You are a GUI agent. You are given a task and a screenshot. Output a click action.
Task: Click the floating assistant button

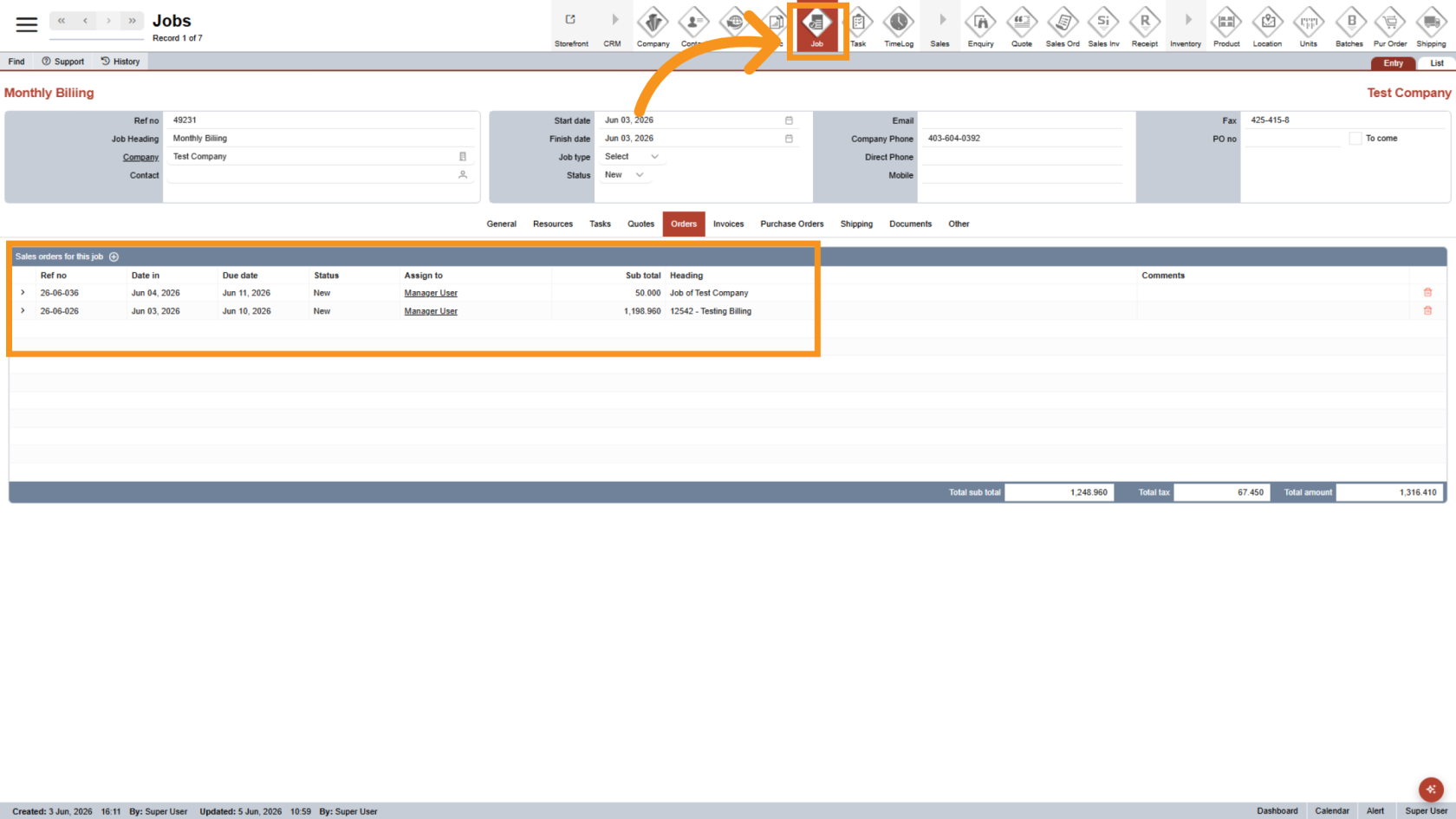tap(1431, 790)
